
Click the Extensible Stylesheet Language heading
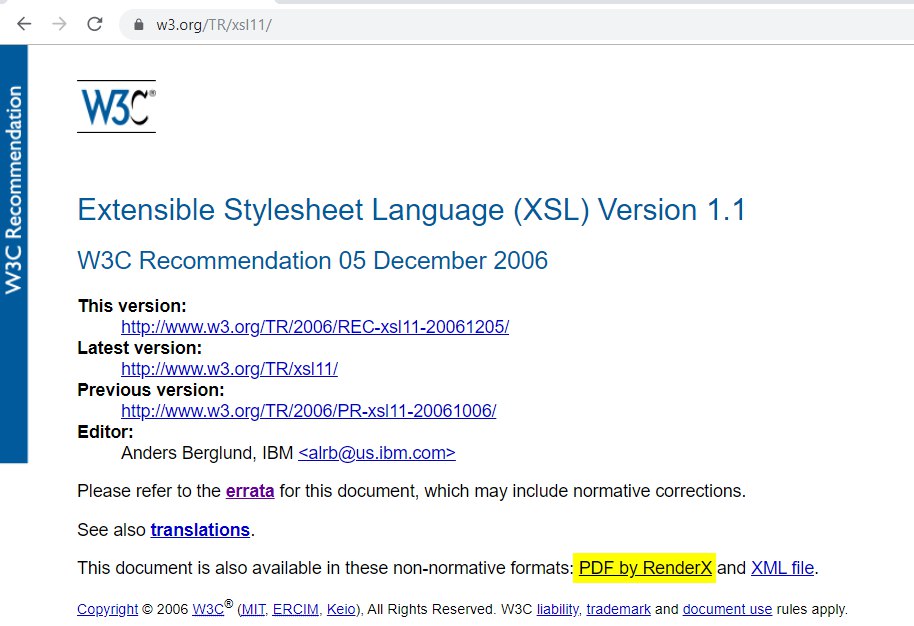pyautogui.click(x=411, y=210)
